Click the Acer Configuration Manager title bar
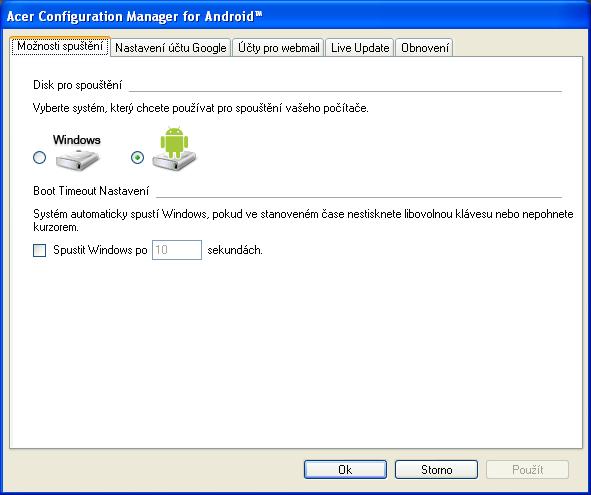 (x=296, y=16)
